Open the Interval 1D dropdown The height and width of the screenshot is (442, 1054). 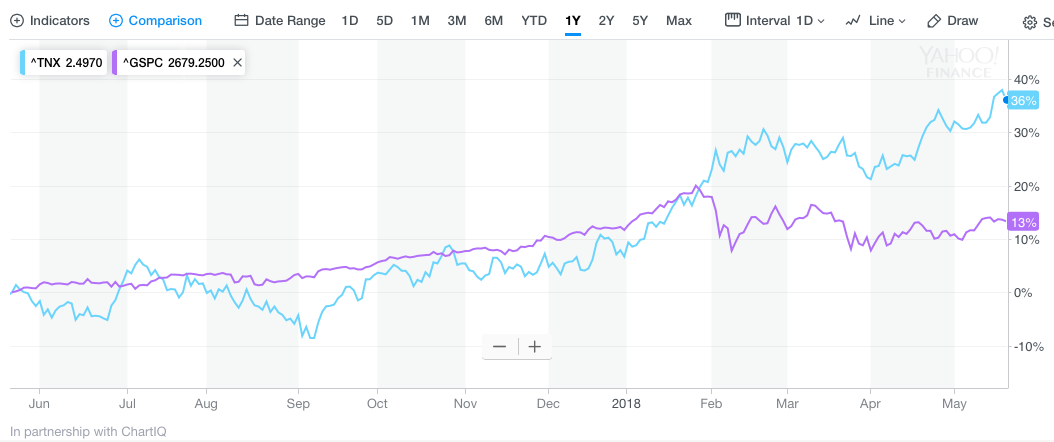pos(775,20)
